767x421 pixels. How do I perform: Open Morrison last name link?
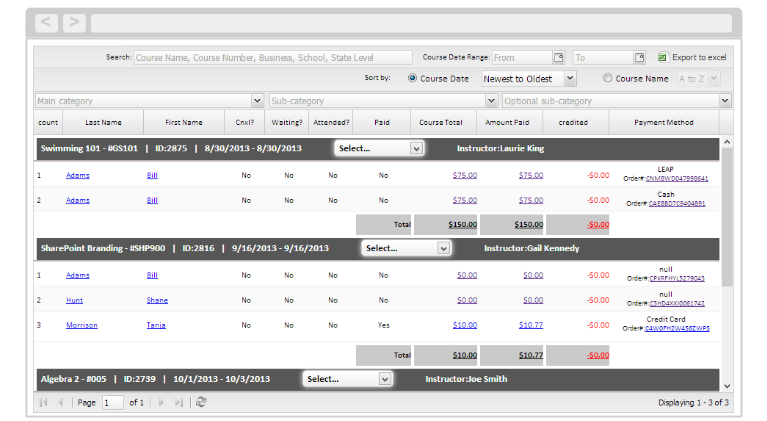tap(82, 325)
